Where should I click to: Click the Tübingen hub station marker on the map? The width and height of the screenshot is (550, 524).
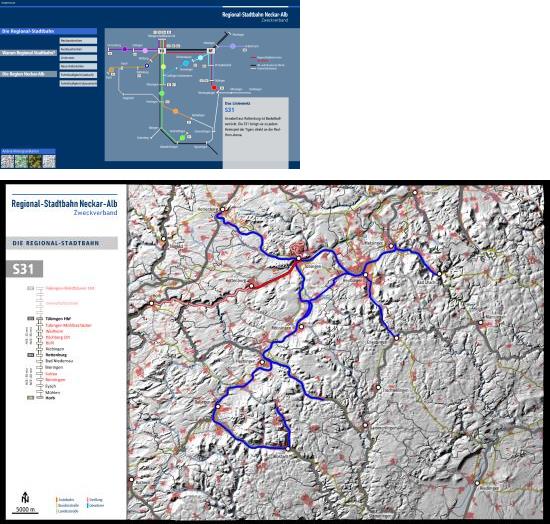click(x=299, y=258)
